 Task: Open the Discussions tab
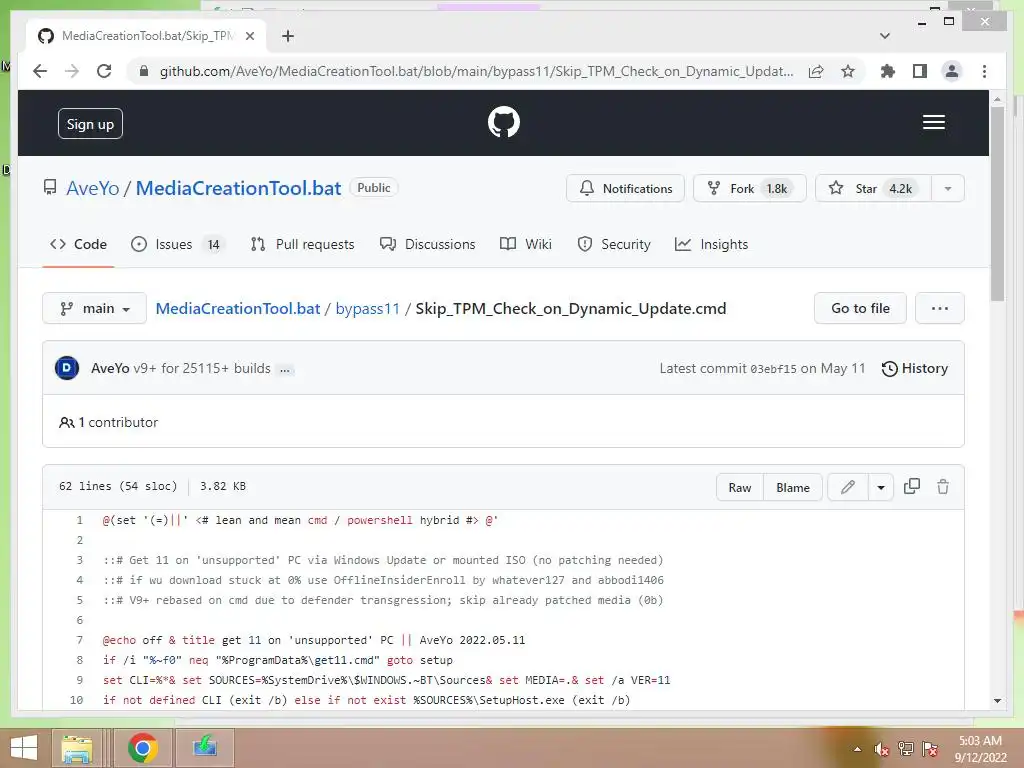428,244
